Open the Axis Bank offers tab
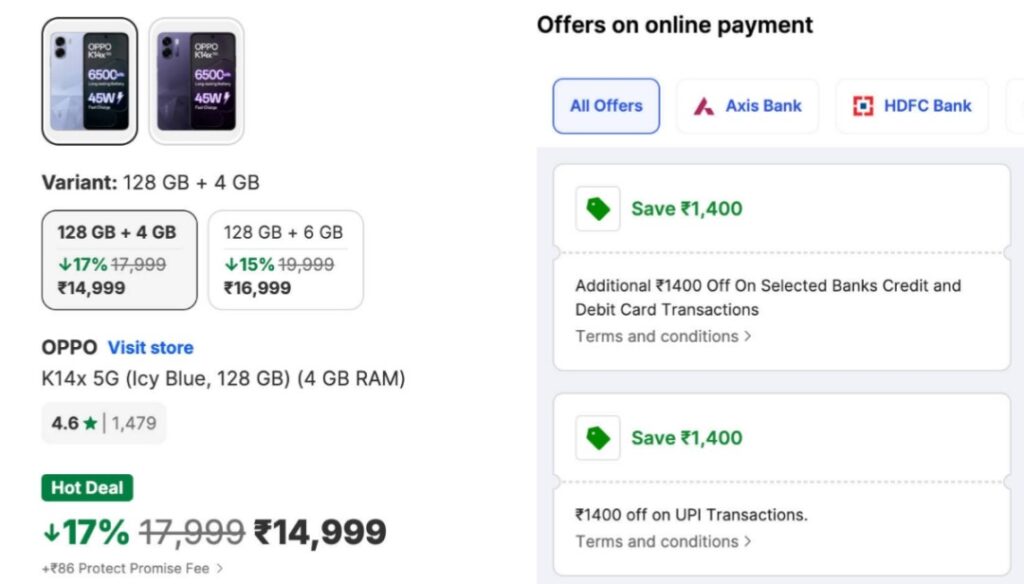Image resolution: width=1024 pixels, height=584 pixels. 747,106
